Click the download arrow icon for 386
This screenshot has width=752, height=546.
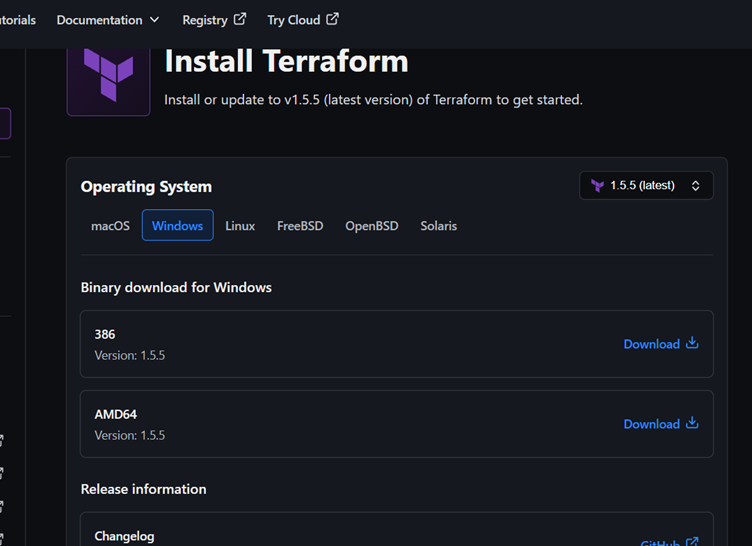692,343
